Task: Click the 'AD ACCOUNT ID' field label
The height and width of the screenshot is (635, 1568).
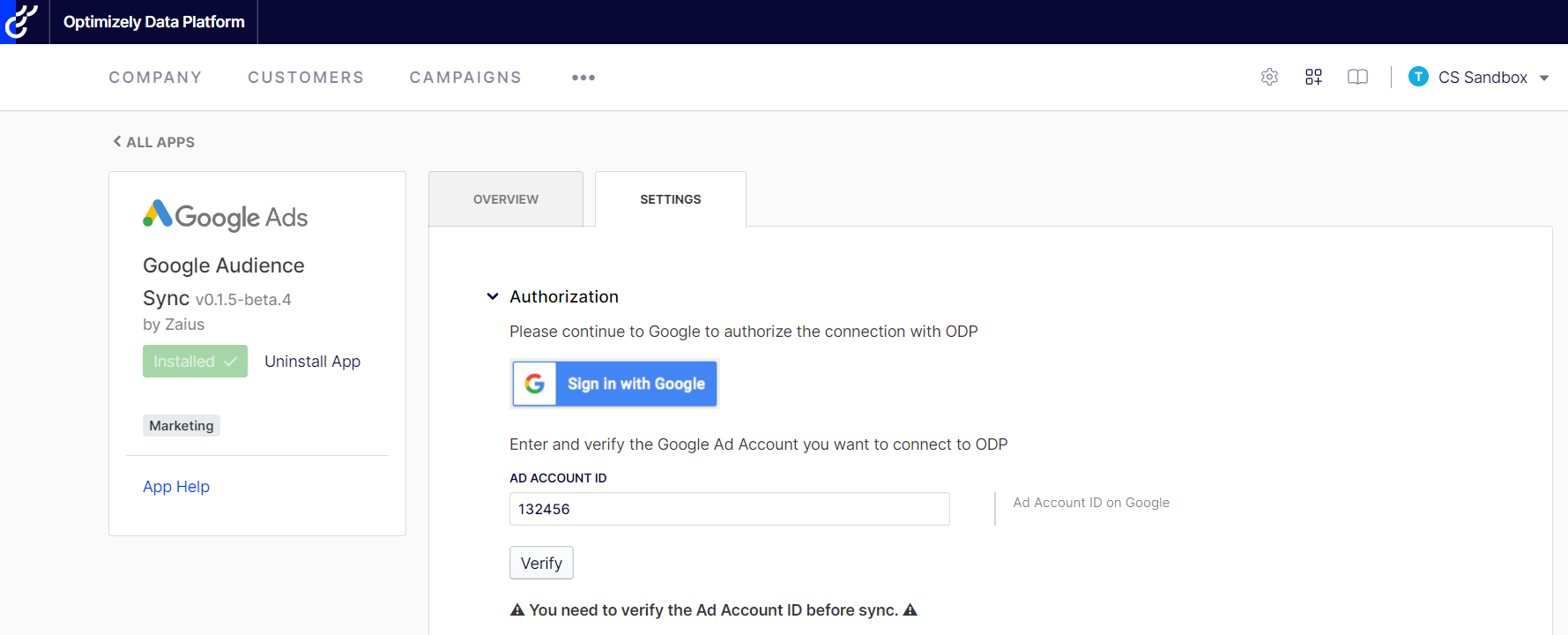Action: (x=558, y=478)
